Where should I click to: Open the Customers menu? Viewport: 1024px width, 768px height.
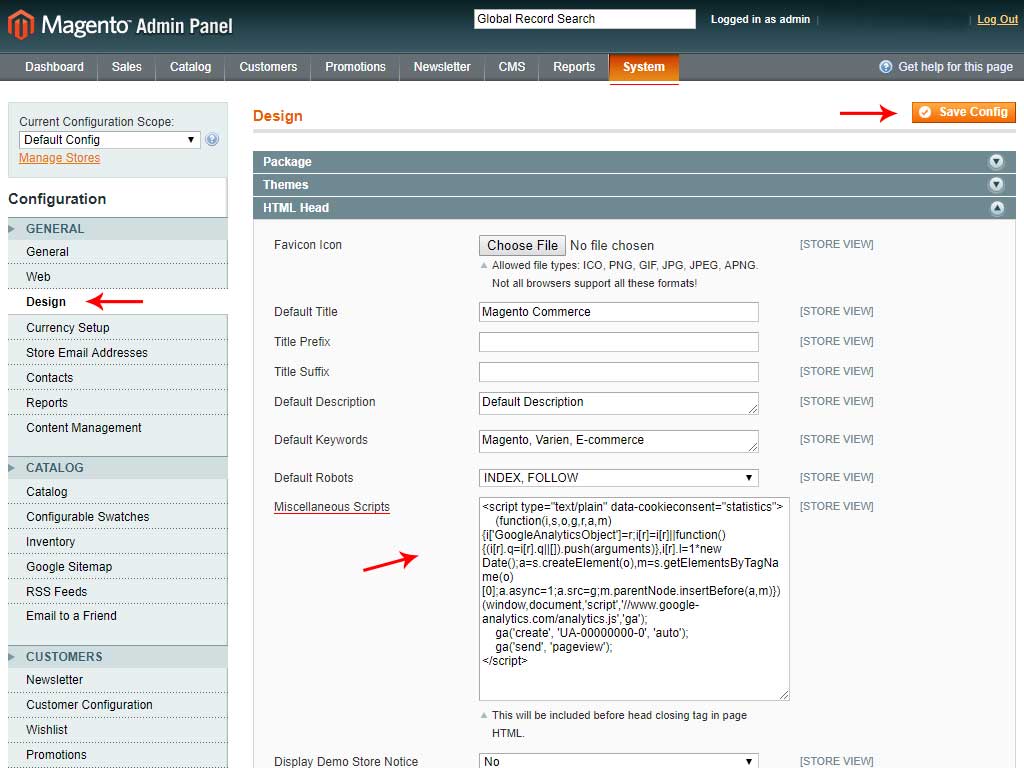pos(268,67)
